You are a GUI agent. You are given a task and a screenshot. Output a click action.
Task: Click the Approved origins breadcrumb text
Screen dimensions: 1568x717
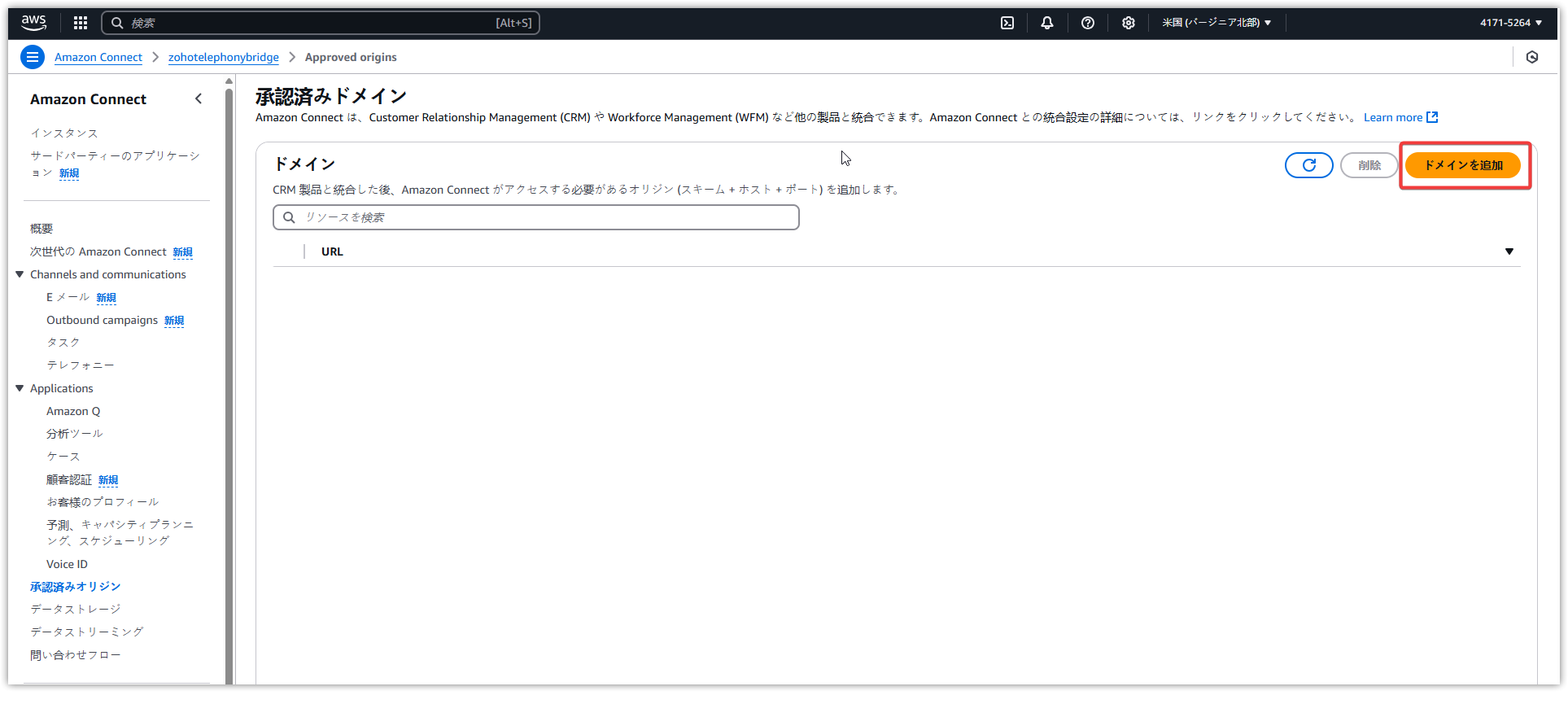click(x=351, y=57)
